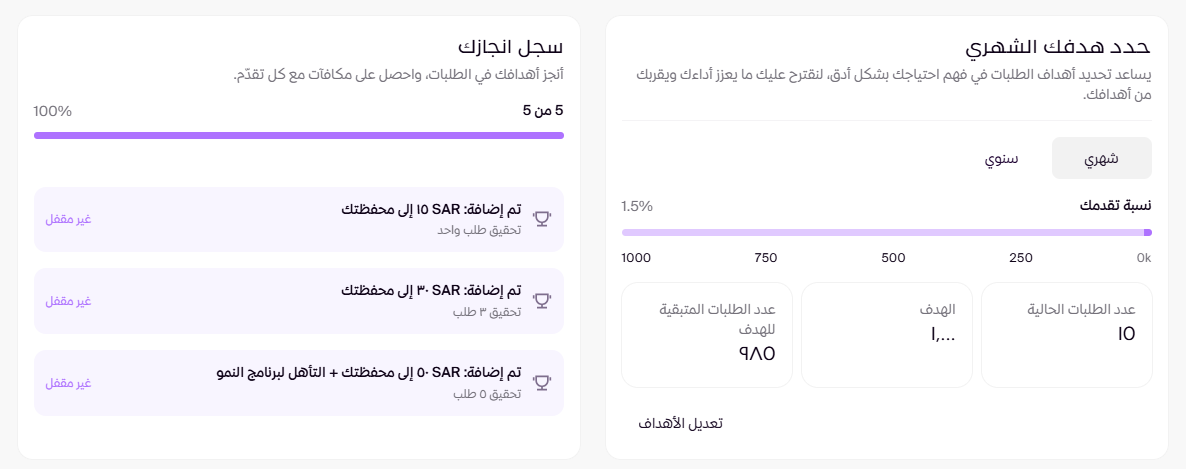Click the الهدف target value card

886,335
